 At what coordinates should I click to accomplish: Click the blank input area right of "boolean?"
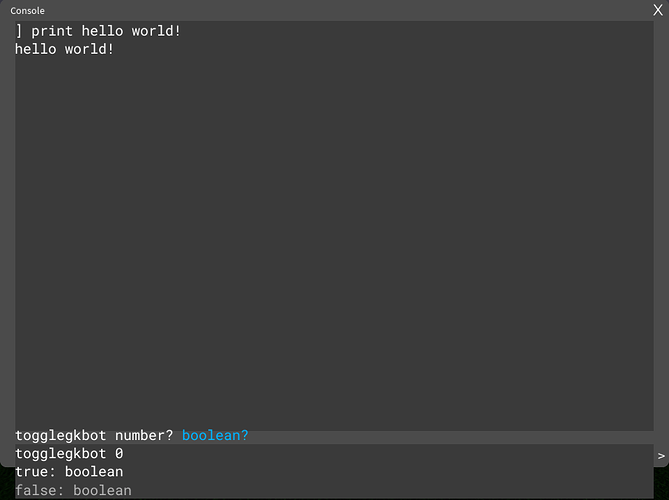pyautogui.click(x=450, y=436)
